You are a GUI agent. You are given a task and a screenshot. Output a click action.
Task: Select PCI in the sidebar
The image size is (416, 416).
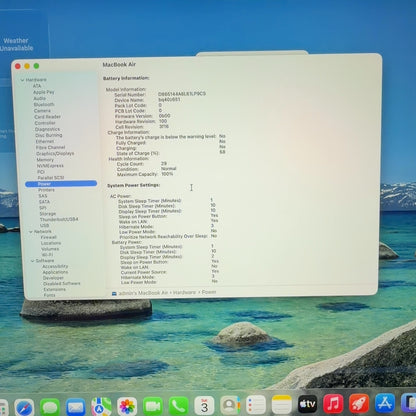point(41,172)
